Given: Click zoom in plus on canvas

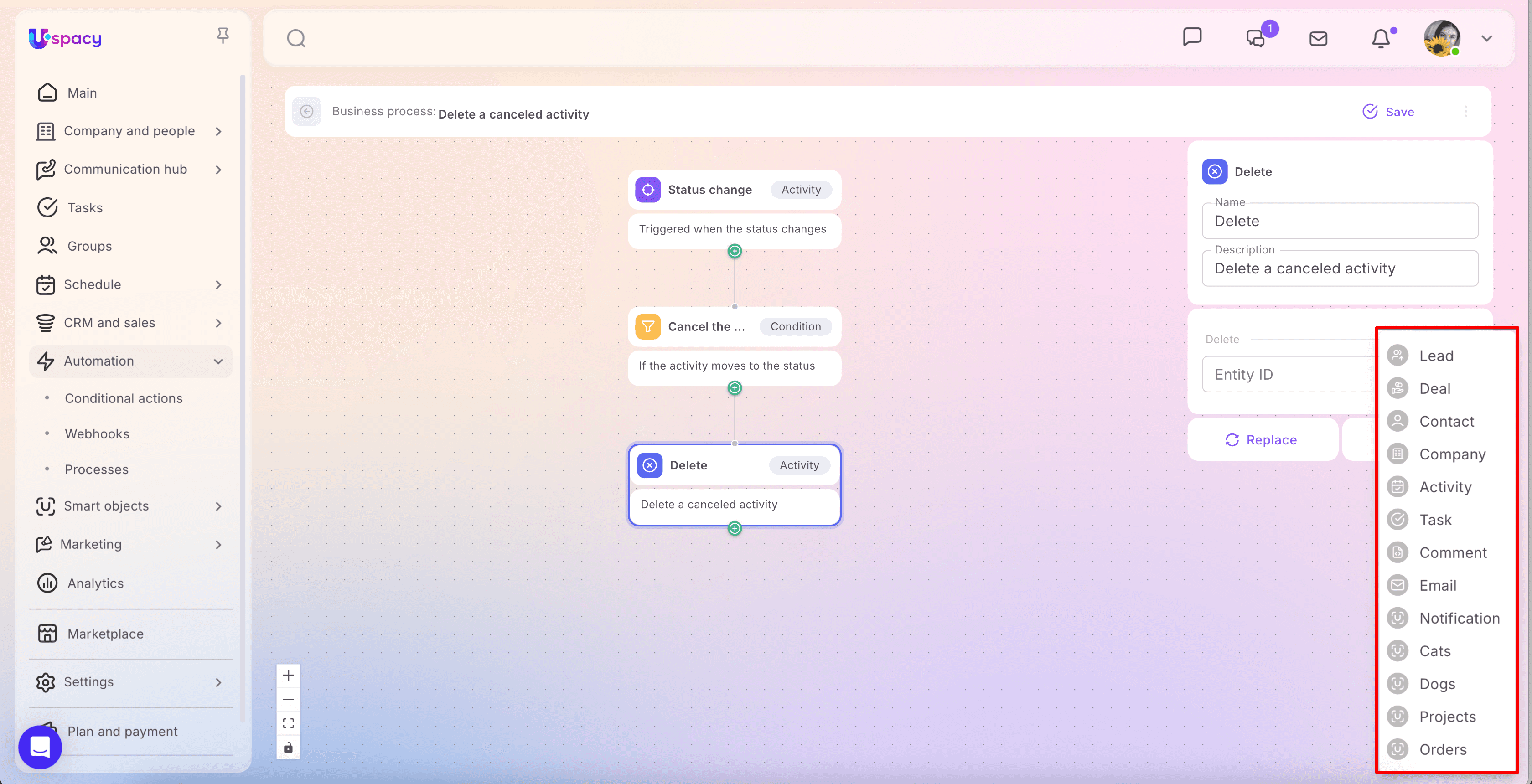Looking at the screenshot, I should point(289,675).
